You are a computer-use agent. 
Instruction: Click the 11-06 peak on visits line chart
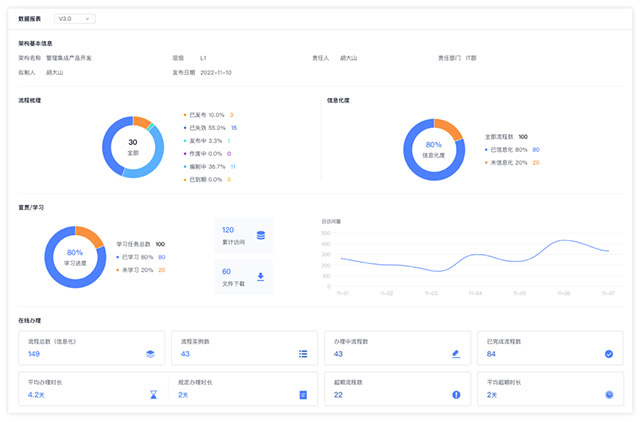click(563, 242)
